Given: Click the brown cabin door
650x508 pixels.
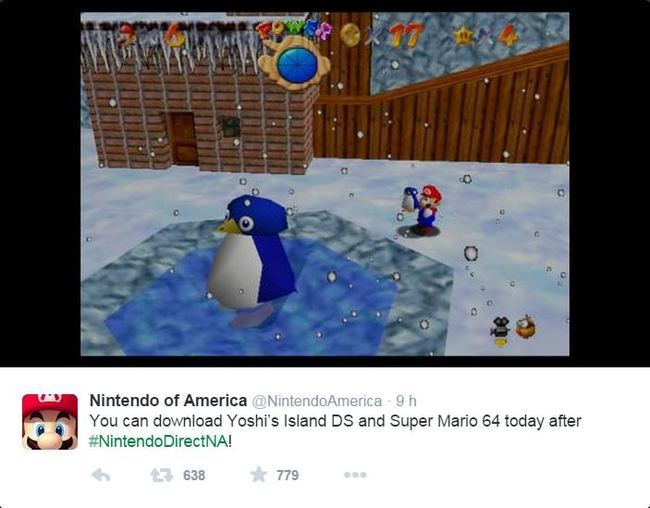Looking at the screenshot, I should point(182,139).
